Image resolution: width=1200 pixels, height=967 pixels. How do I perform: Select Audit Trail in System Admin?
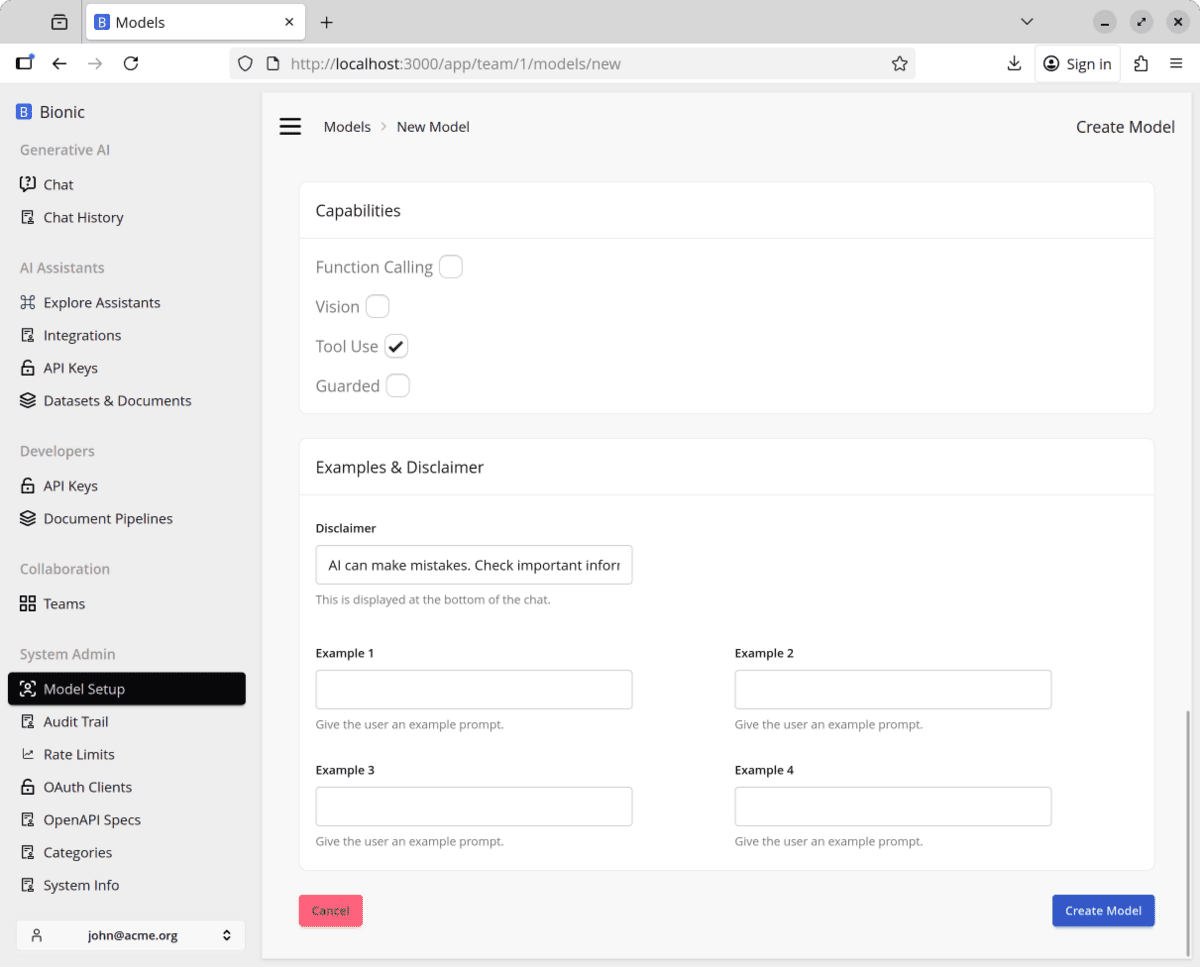click(75, 722)
